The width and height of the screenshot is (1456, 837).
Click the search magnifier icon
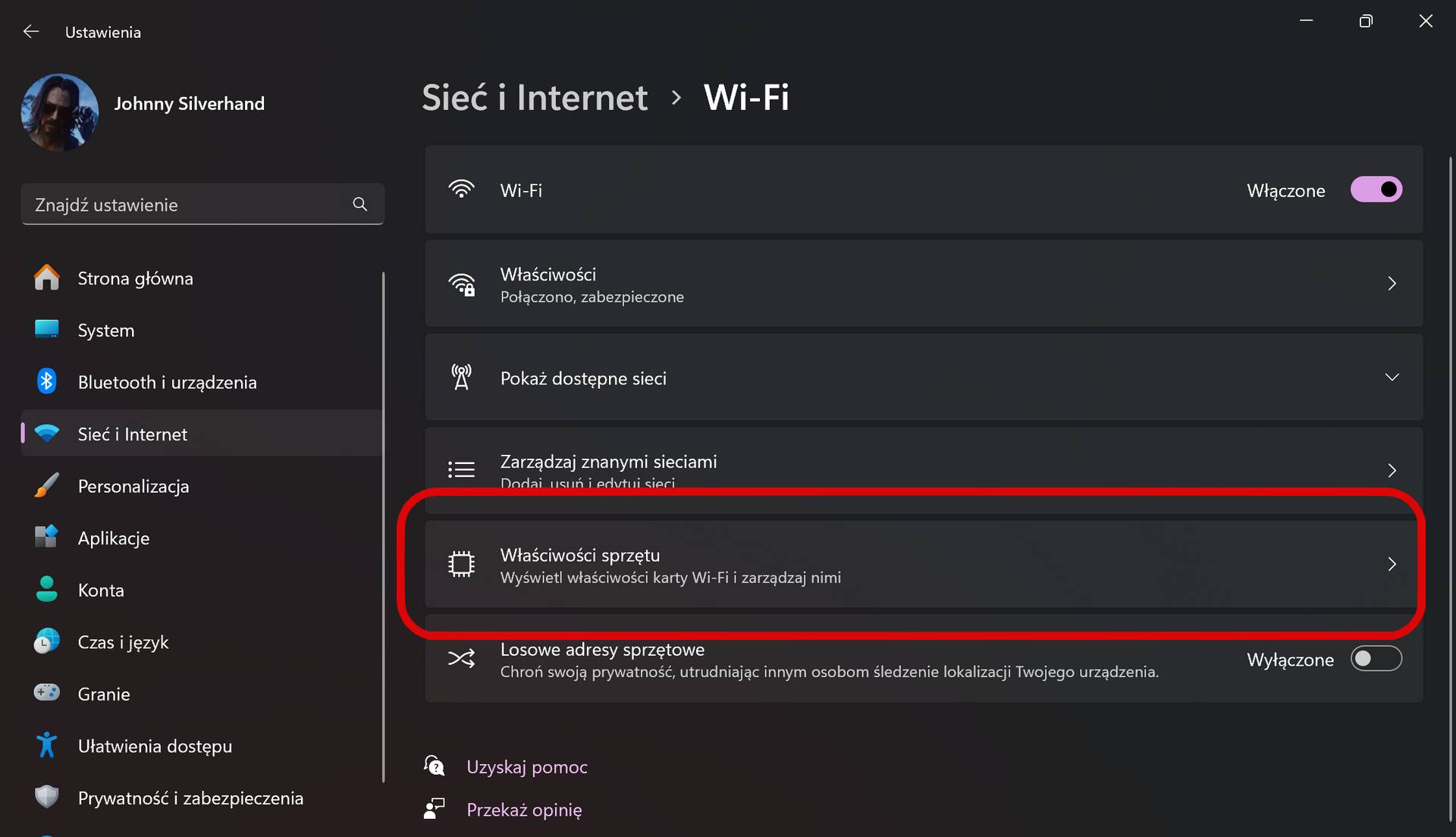point(360,204)
